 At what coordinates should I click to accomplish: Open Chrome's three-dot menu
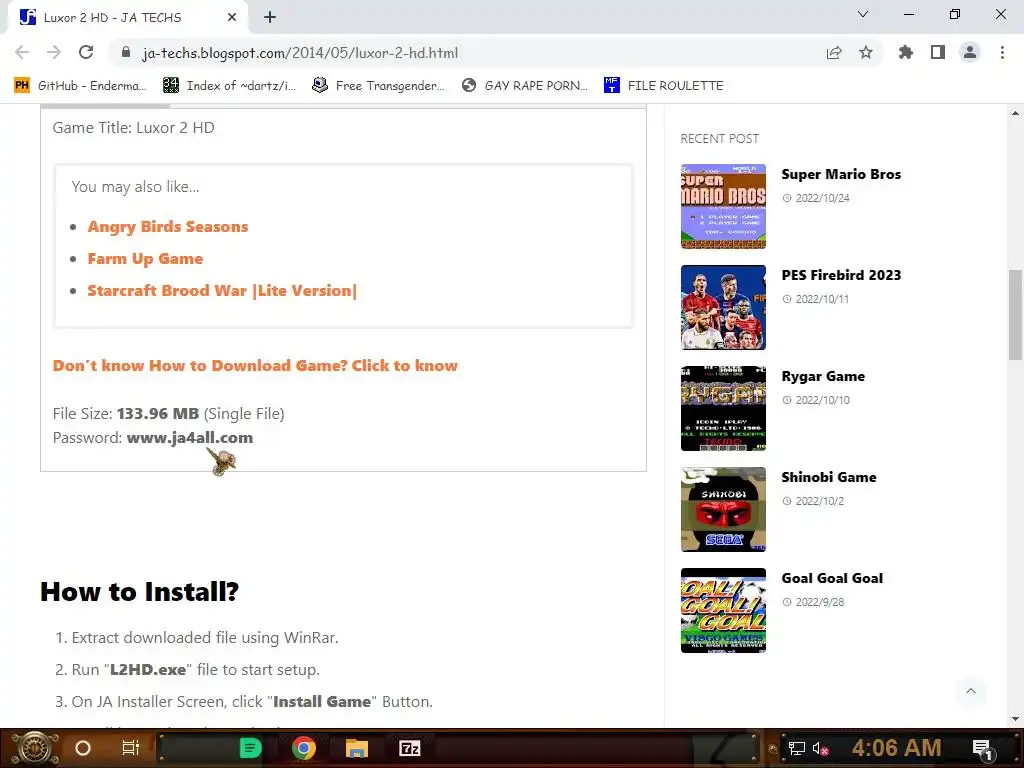1002,52
